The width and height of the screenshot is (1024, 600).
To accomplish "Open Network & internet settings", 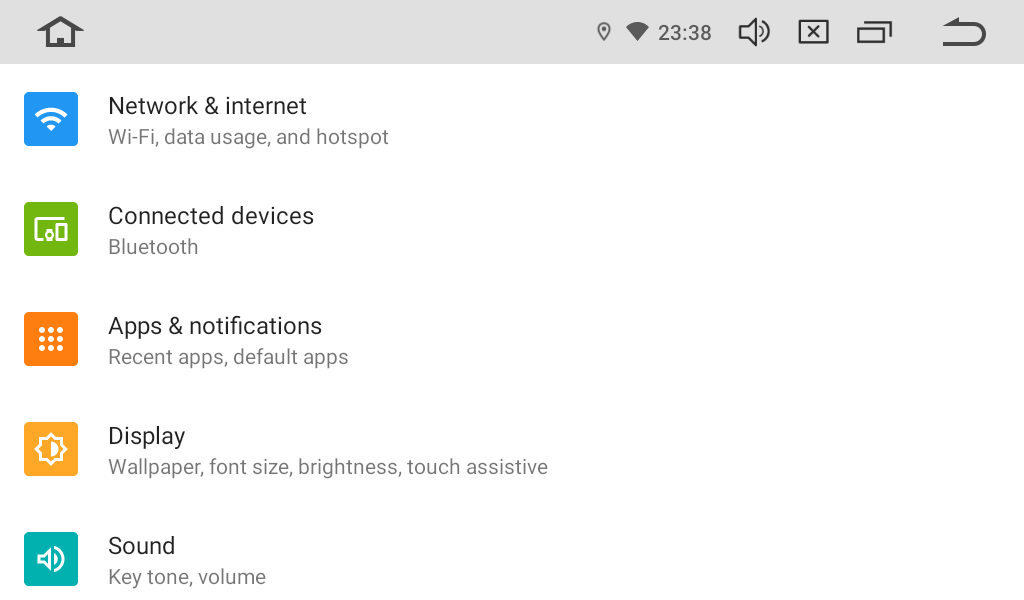I will click(x=207, y=106).
